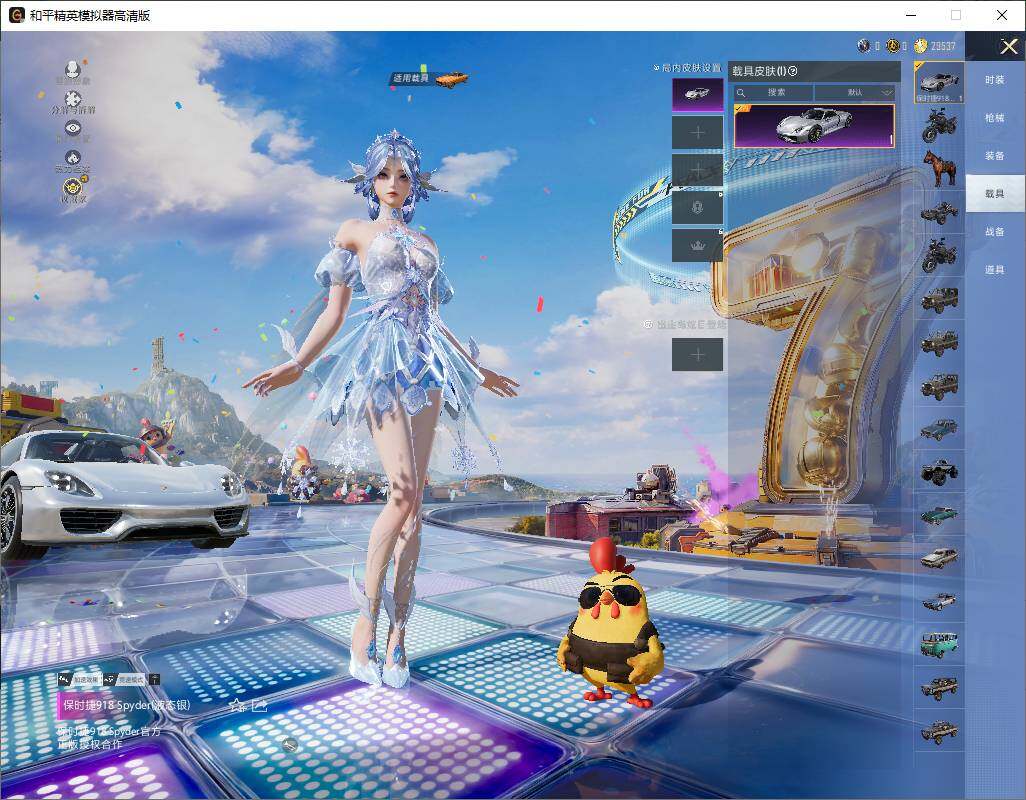
Task: Select the silver Porsche skin card
Action: (x=813, y=126)
